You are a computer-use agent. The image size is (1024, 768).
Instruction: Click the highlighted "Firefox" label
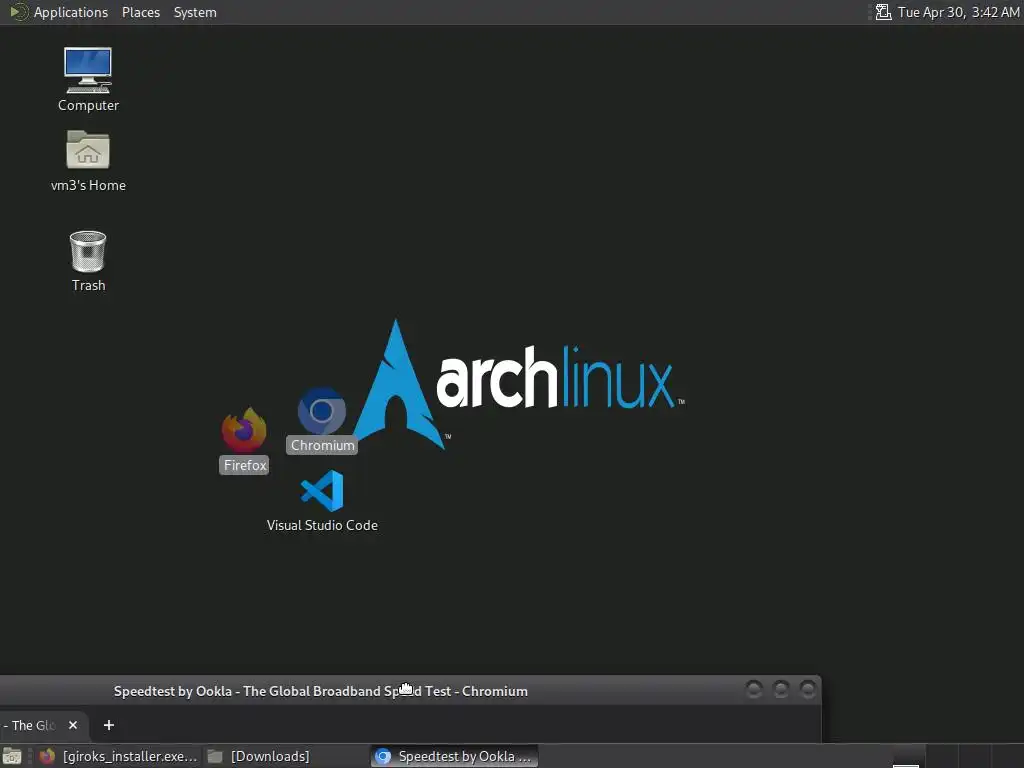(244, 465)
